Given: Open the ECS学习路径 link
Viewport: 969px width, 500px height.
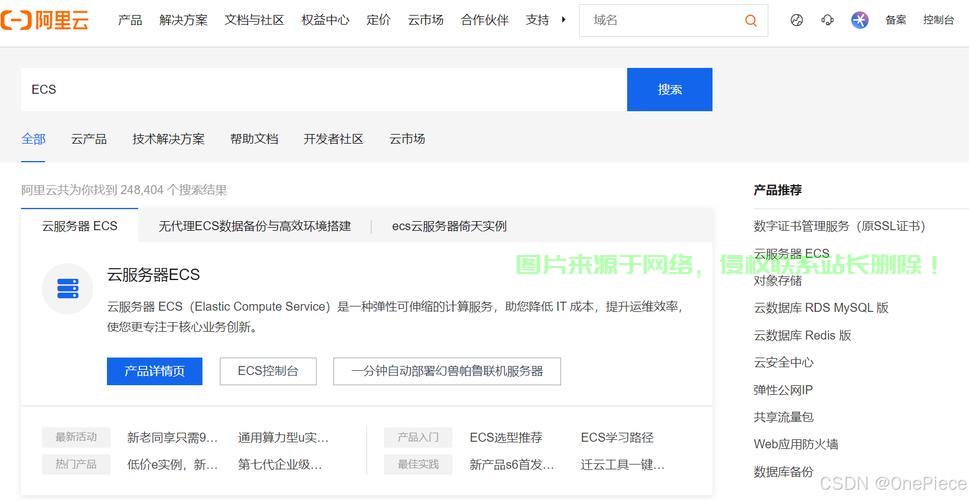Looking at the screenshot, I should pos(617,438).
